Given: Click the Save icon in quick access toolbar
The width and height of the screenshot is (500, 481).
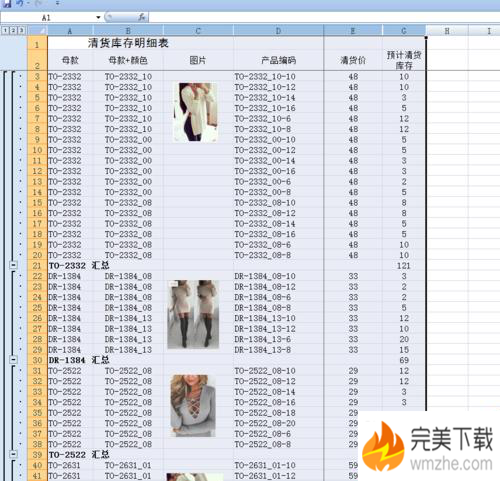Looking at the screenshot, I should tap(7, 3).
